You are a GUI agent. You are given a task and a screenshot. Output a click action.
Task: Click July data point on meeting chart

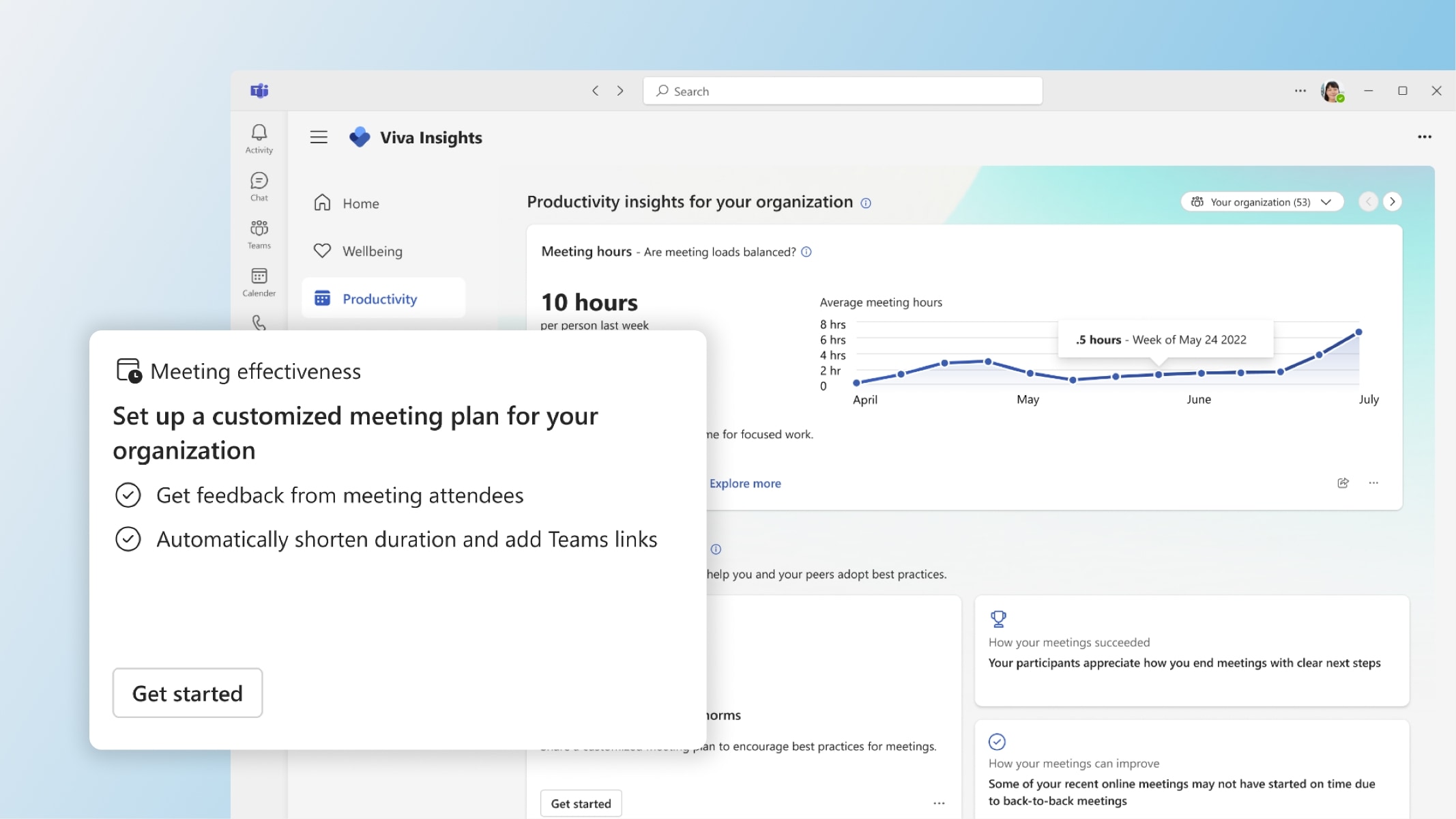pos(1358,332)
